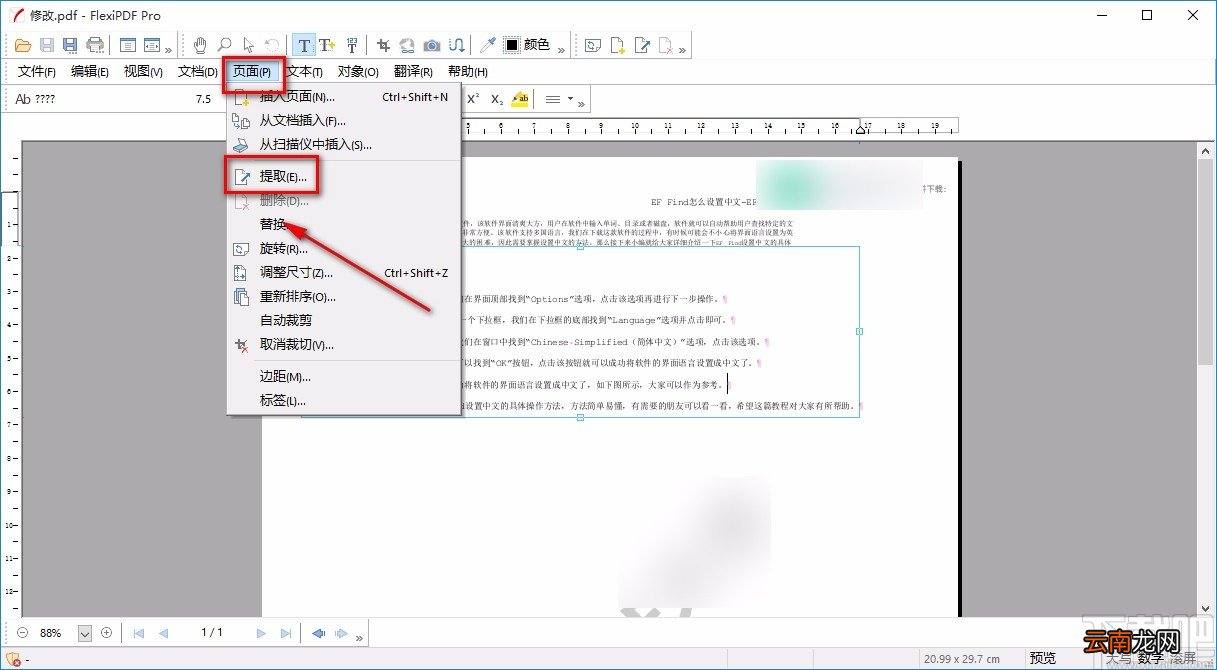The width and height of the screenshot is (1217, 670).
Task: Go to the next page
Action: [x=262, y=633]
